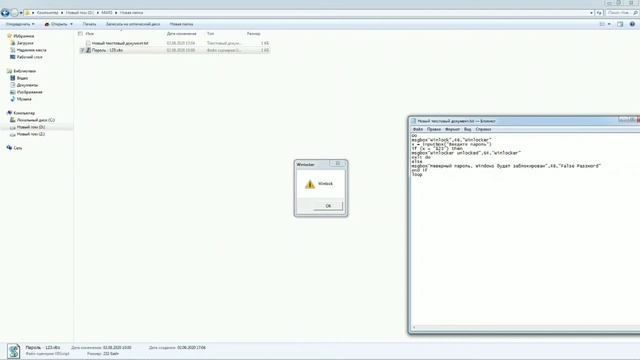Screen dimensions: 640x360
Task: Open Сеть in the navigation pane
Action: point(18,148)
